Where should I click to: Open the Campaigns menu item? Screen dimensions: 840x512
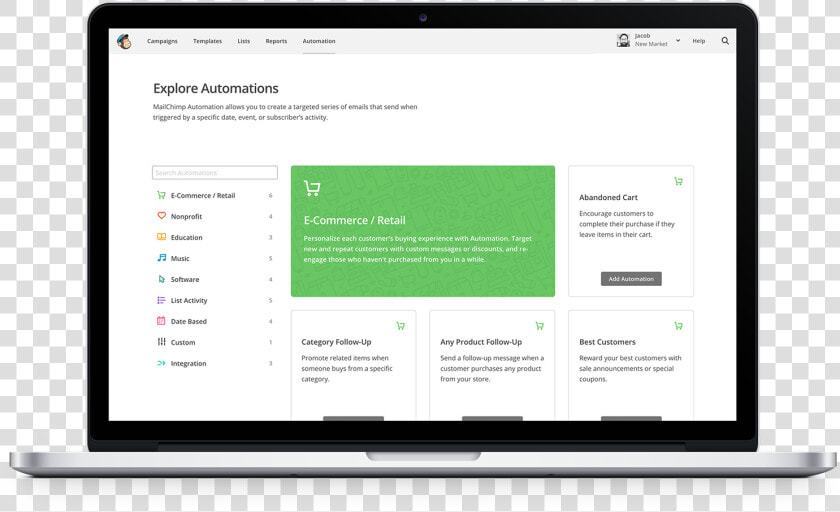tap(162, 41)
